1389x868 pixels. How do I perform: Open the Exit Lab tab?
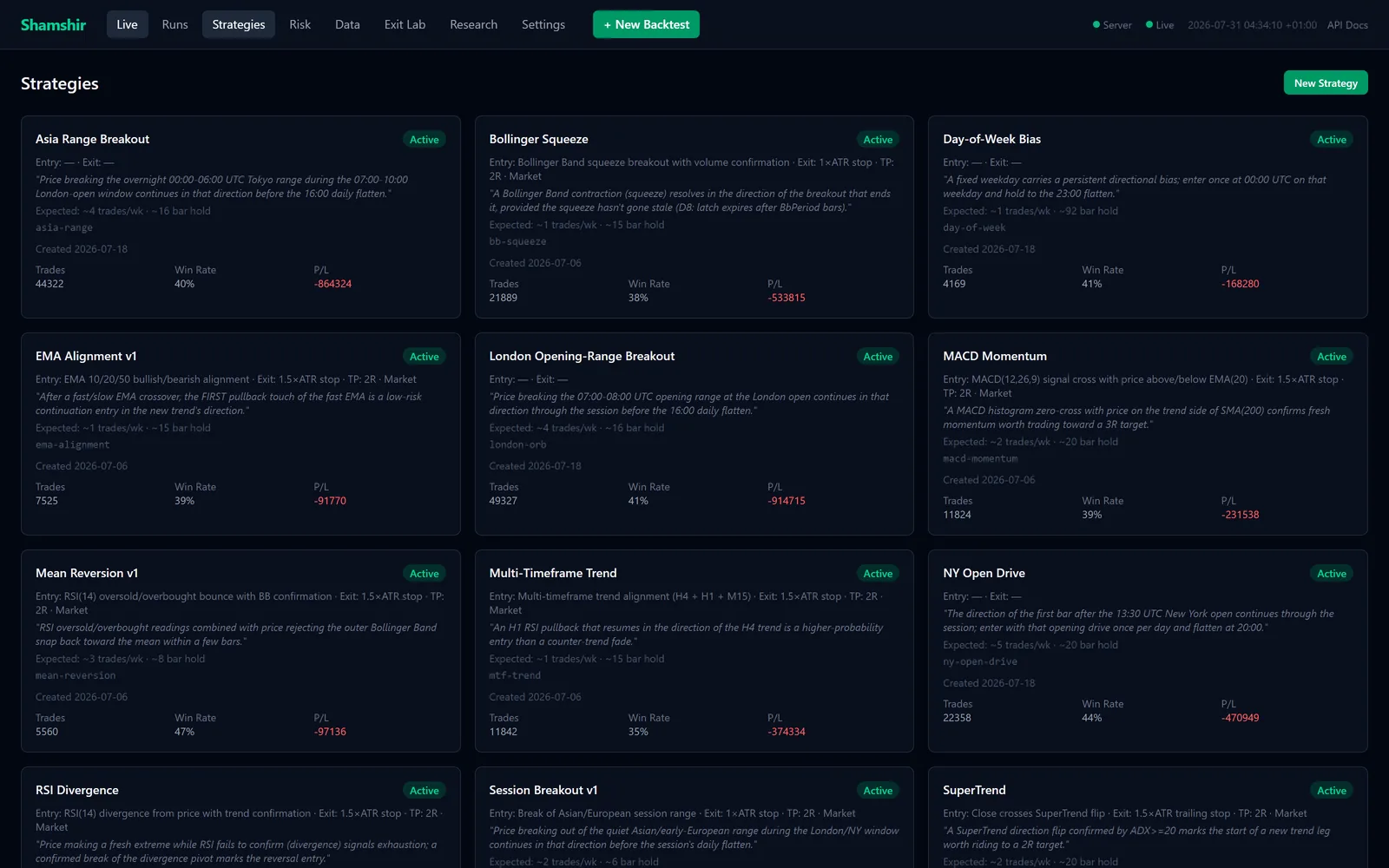click(405, 24)
